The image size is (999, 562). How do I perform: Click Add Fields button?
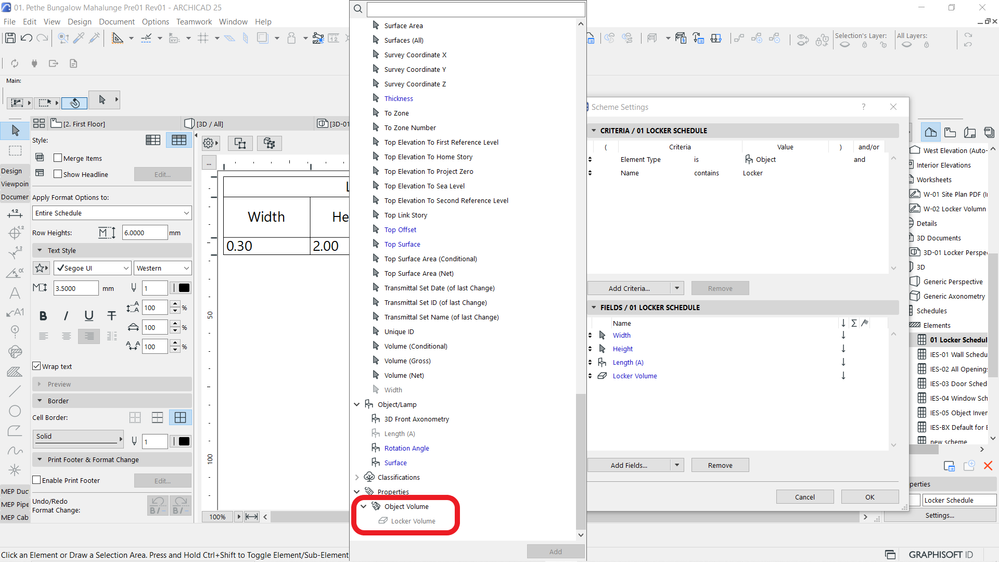click(x=629, y=465)
